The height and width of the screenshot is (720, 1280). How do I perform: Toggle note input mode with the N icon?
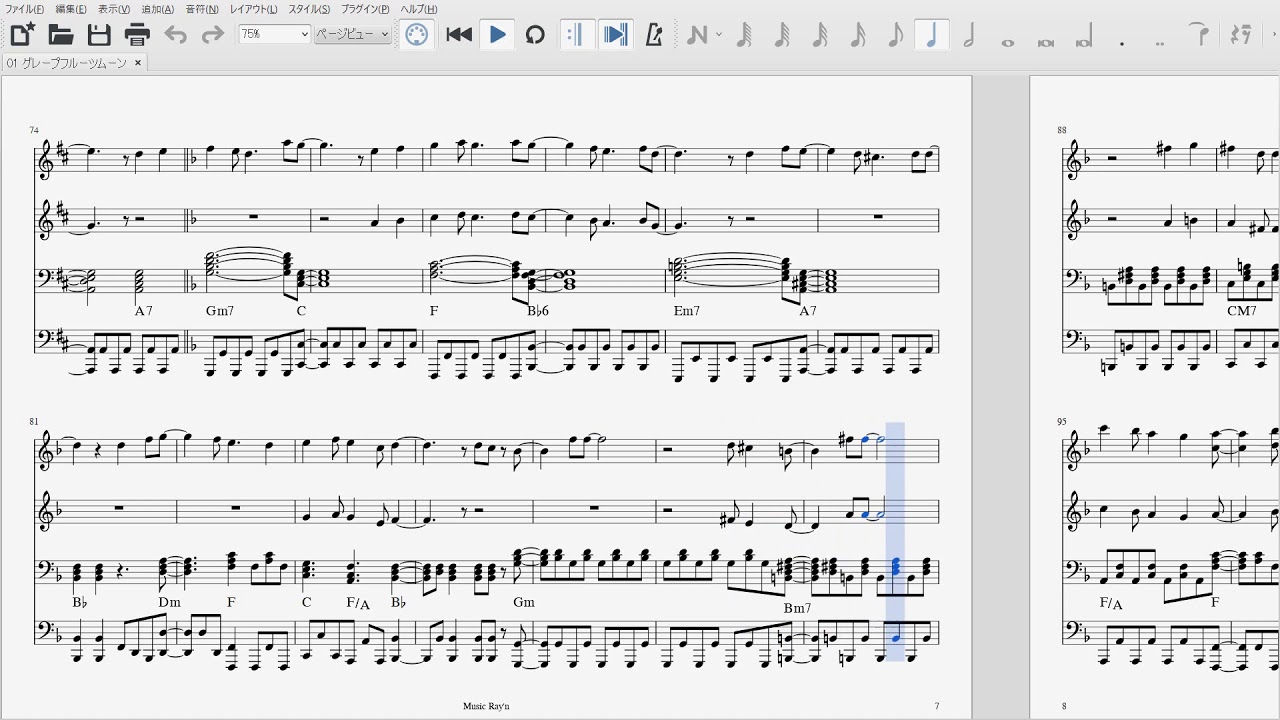[x=697, y=35]
